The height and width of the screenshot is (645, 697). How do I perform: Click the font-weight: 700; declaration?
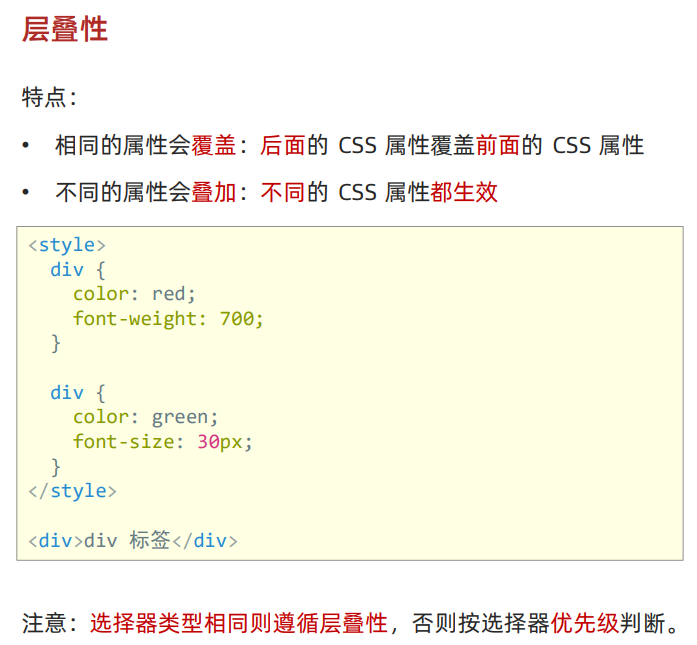168,319
